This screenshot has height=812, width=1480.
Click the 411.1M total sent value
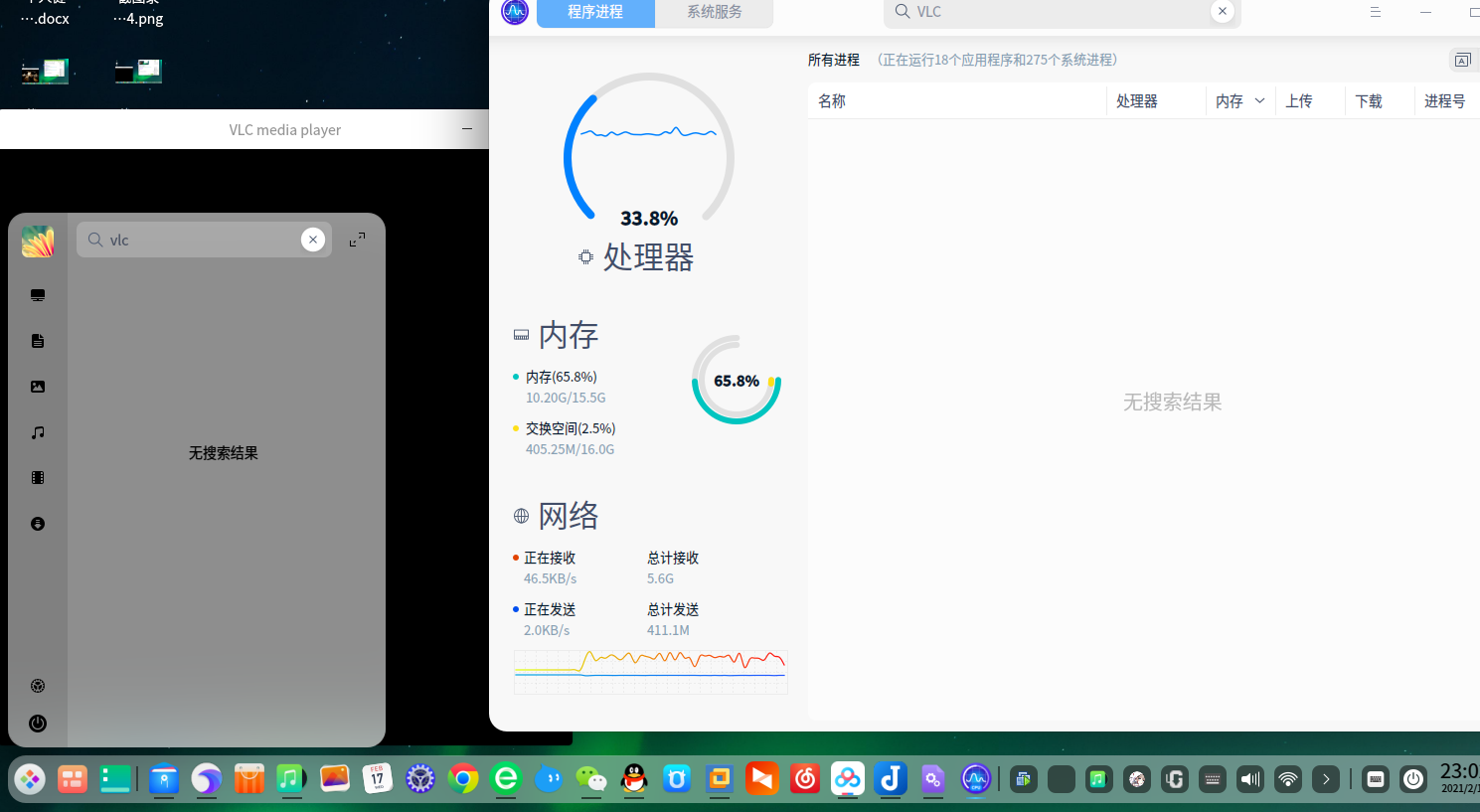point(668,630)
